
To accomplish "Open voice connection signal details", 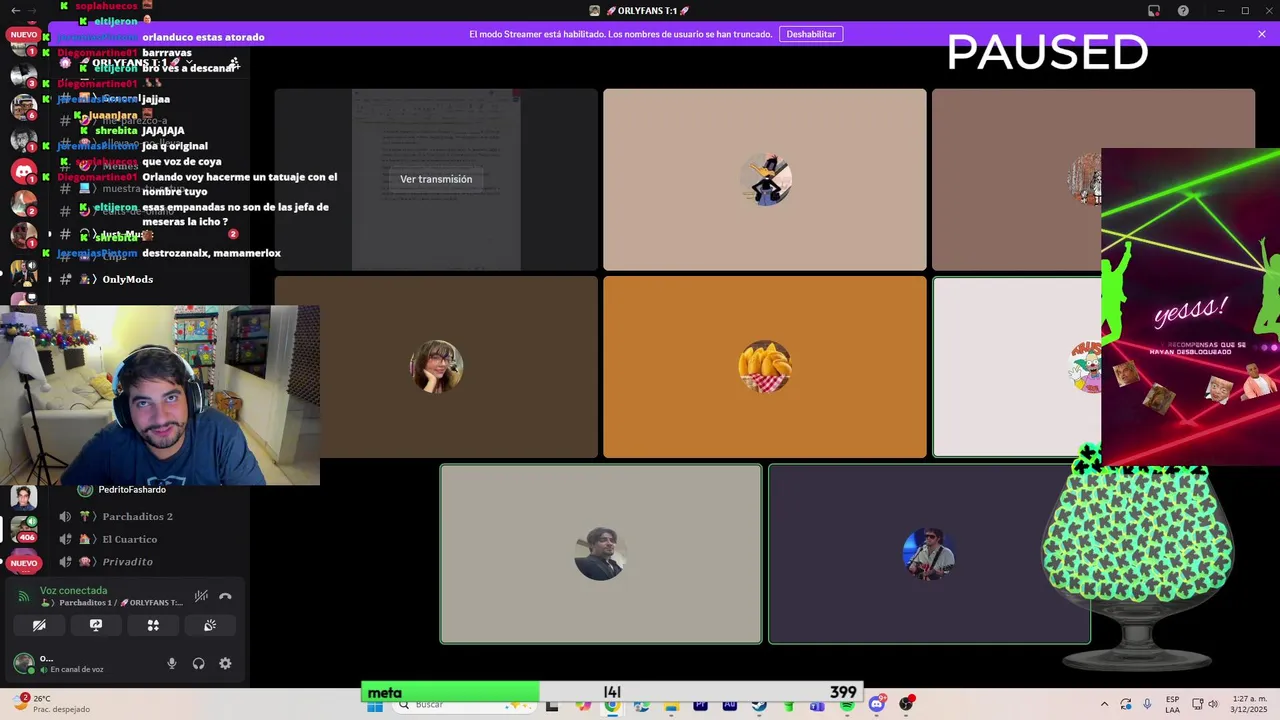I will 24,596.
